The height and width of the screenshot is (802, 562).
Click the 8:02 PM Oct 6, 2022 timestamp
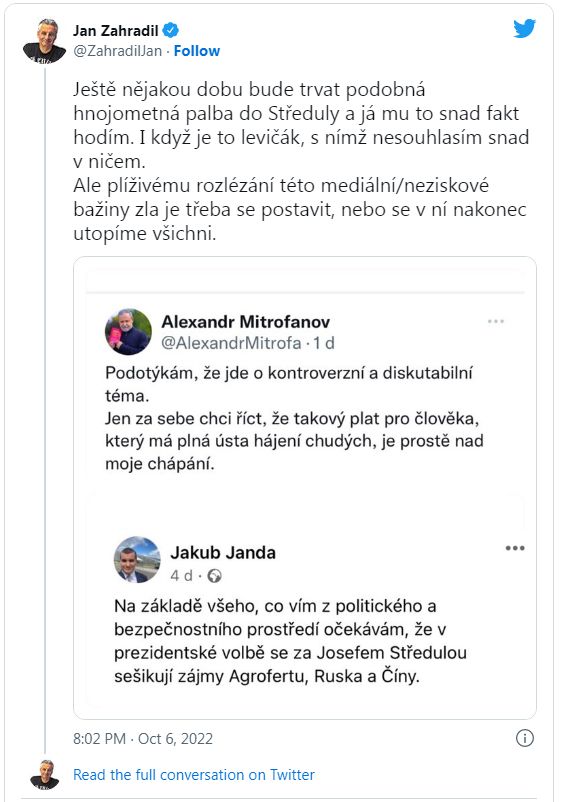click(x=143, y=739)
